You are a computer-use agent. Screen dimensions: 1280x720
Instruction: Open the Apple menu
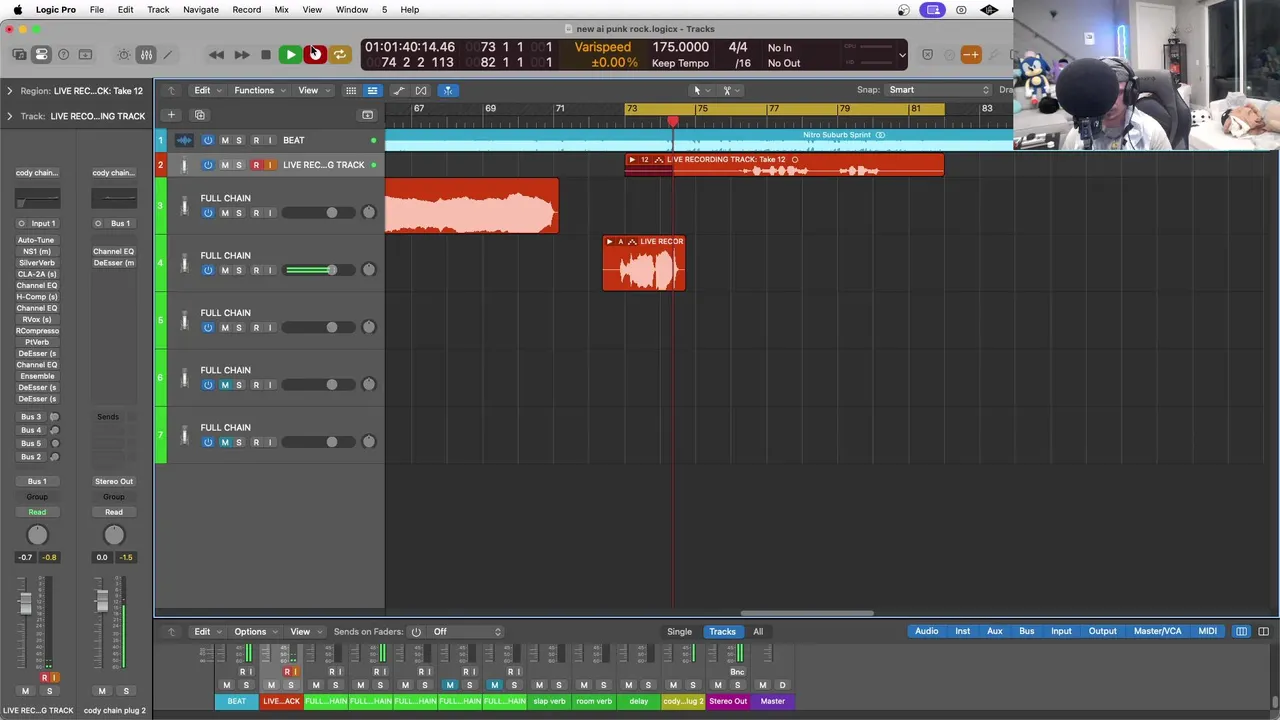17,9
